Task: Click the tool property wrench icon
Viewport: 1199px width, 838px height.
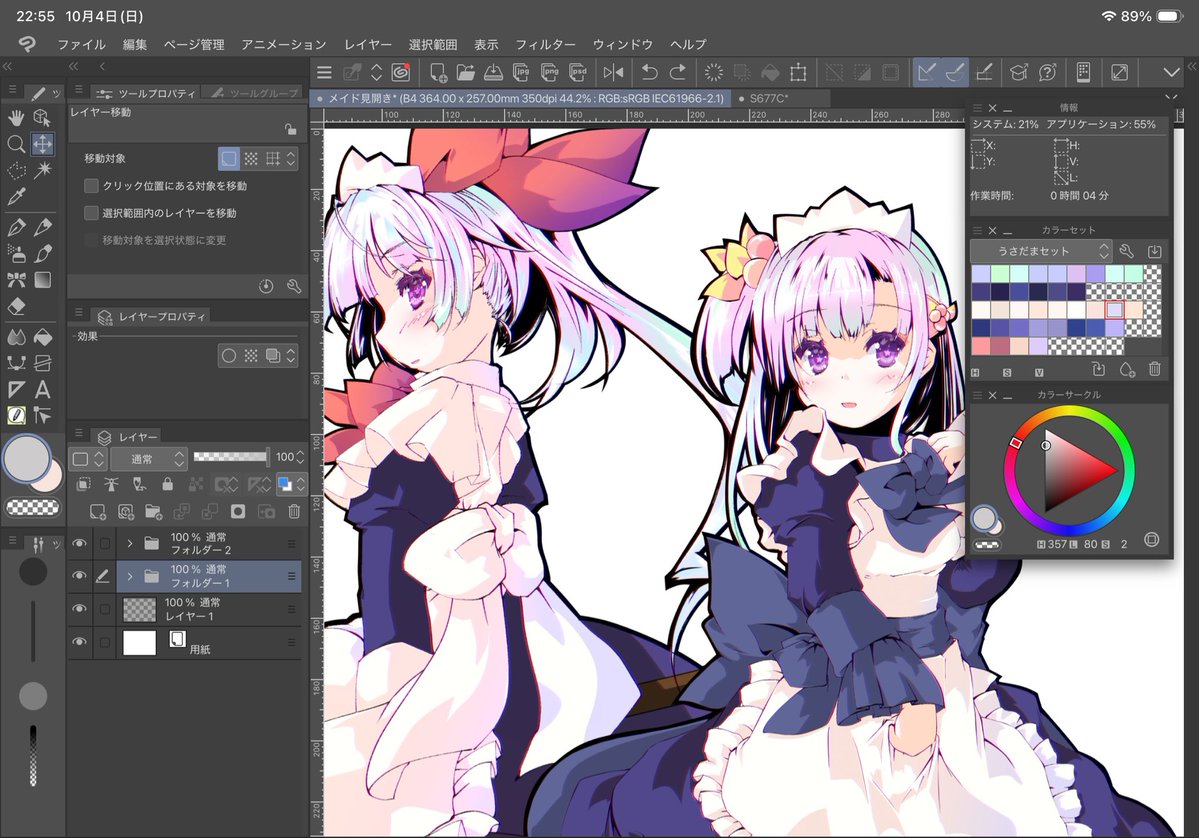Action: click(x=294, y=287)
